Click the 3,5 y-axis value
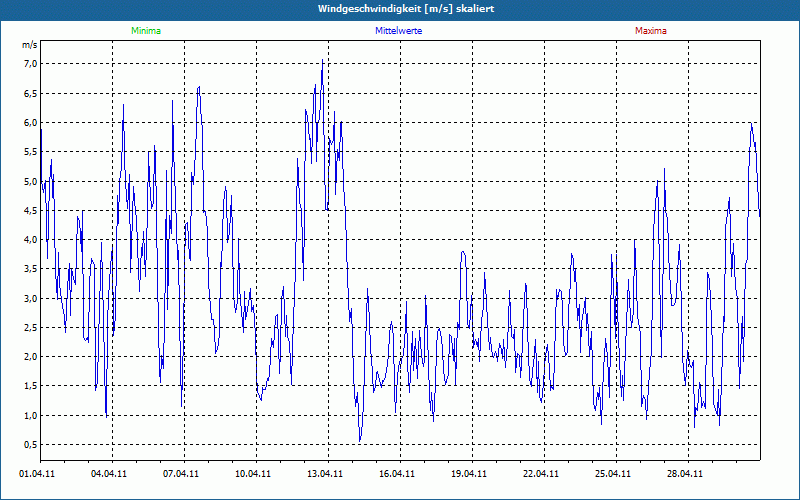The image size is (800, 500). pyautogui.click(x=31, y=269)
